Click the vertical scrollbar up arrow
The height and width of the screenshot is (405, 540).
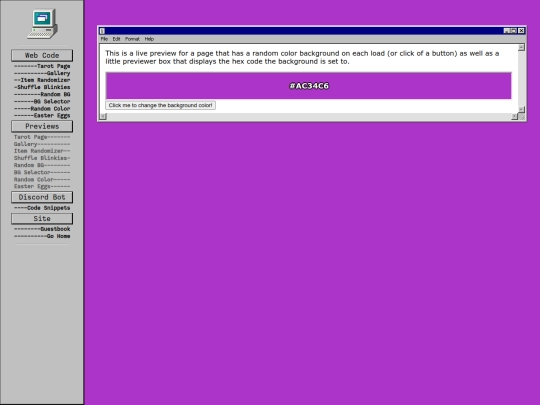(521, 47)
